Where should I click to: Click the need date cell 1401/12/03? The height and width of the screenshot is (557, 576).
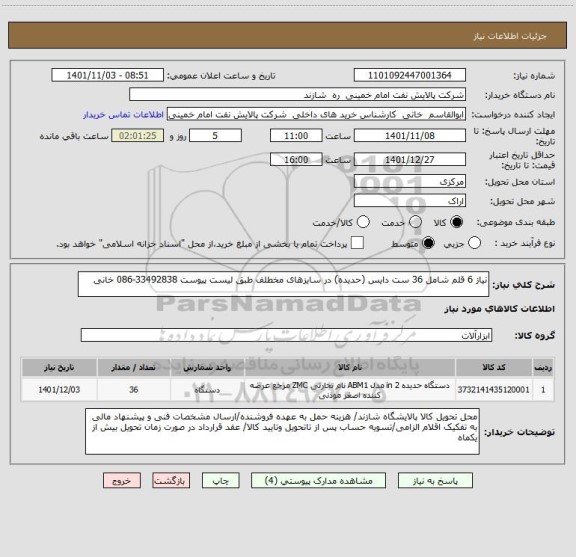[x=59, y=389]
